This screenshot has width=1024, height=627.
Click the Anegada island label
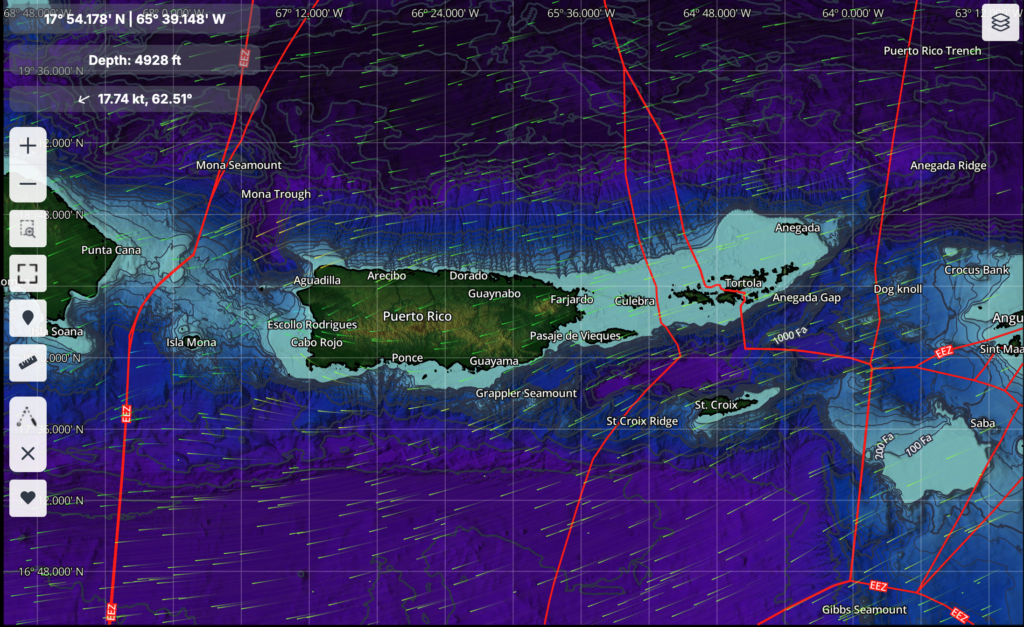[x=797, y=228]
